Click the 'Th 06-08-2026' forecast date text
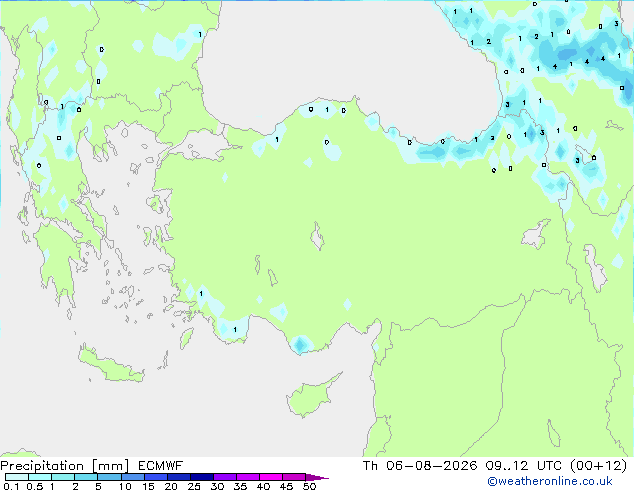The image size is (634, 490). 420,466
